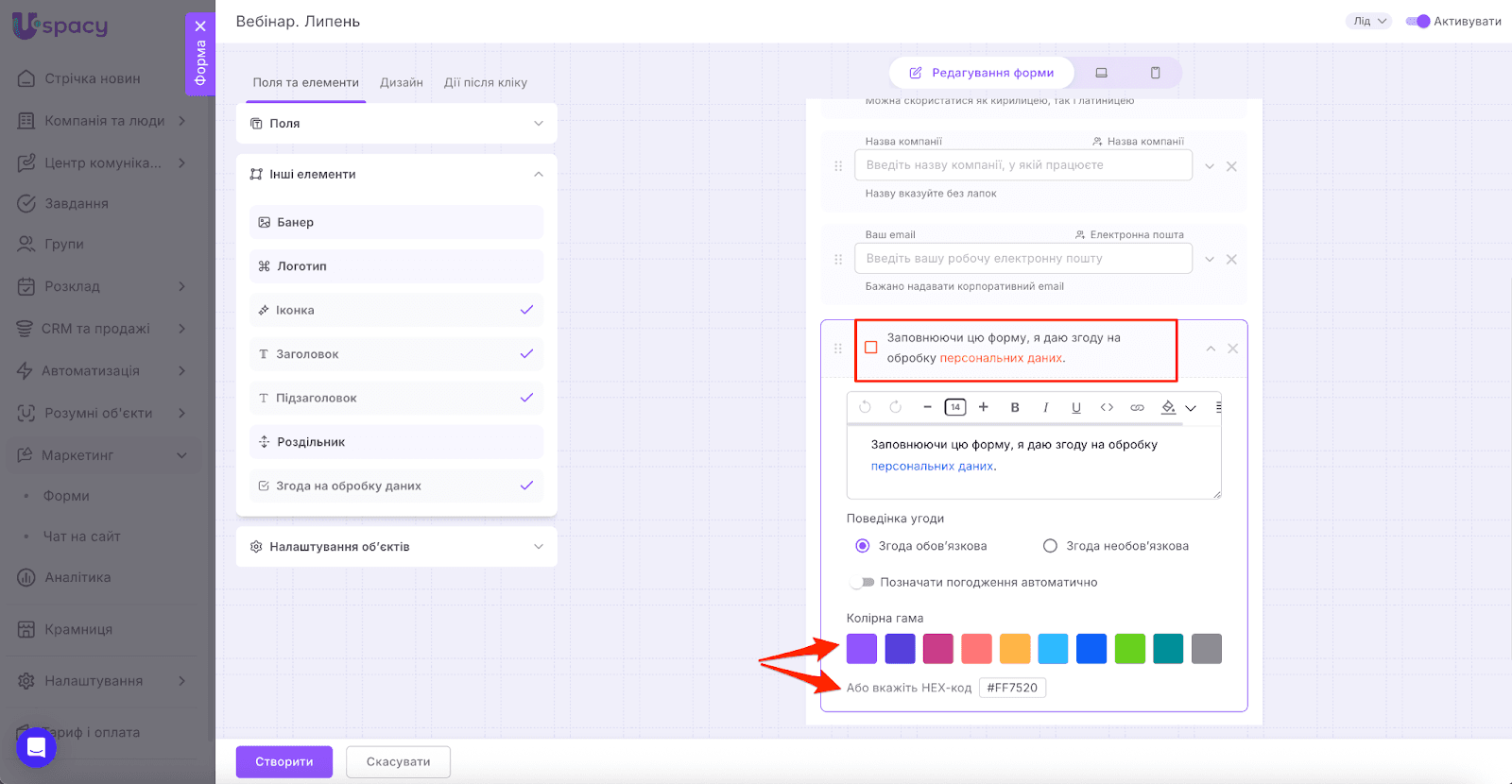Expand the 'Поля' section
Screen dimensions: 1512x784
coord(396,124)
